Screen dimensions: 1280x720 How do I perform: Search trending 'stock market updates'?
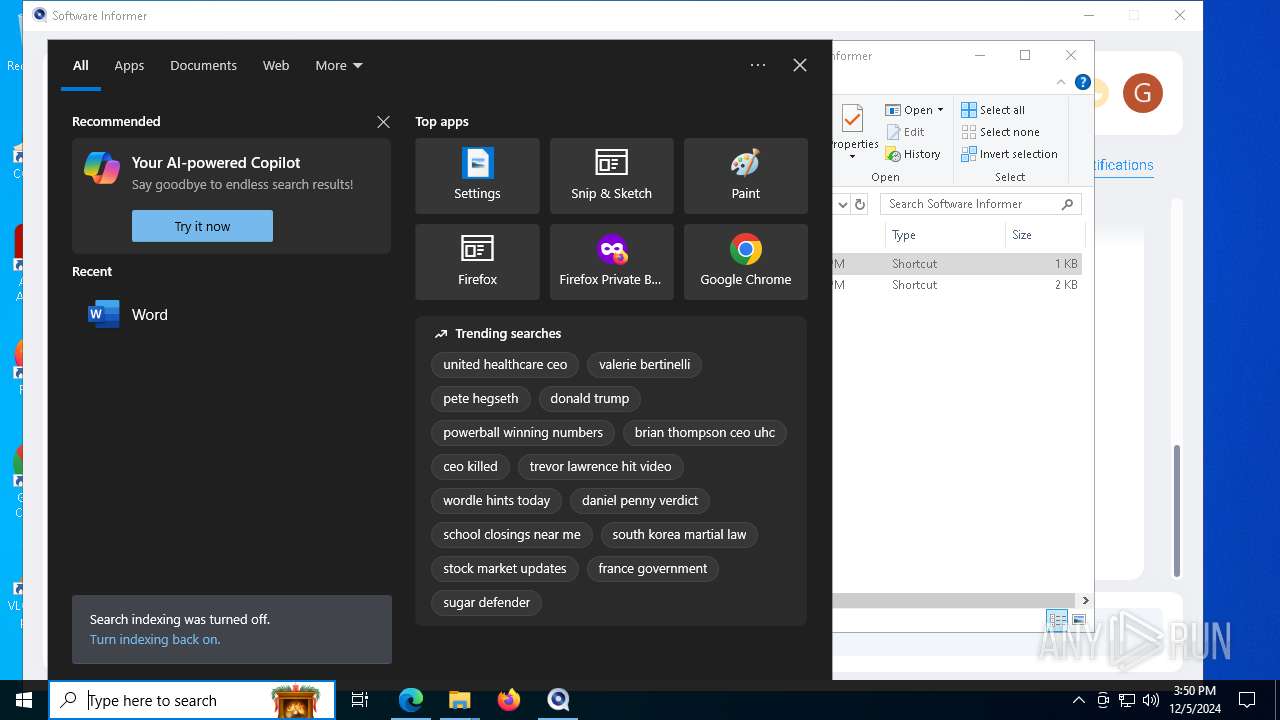pos(505,569)
